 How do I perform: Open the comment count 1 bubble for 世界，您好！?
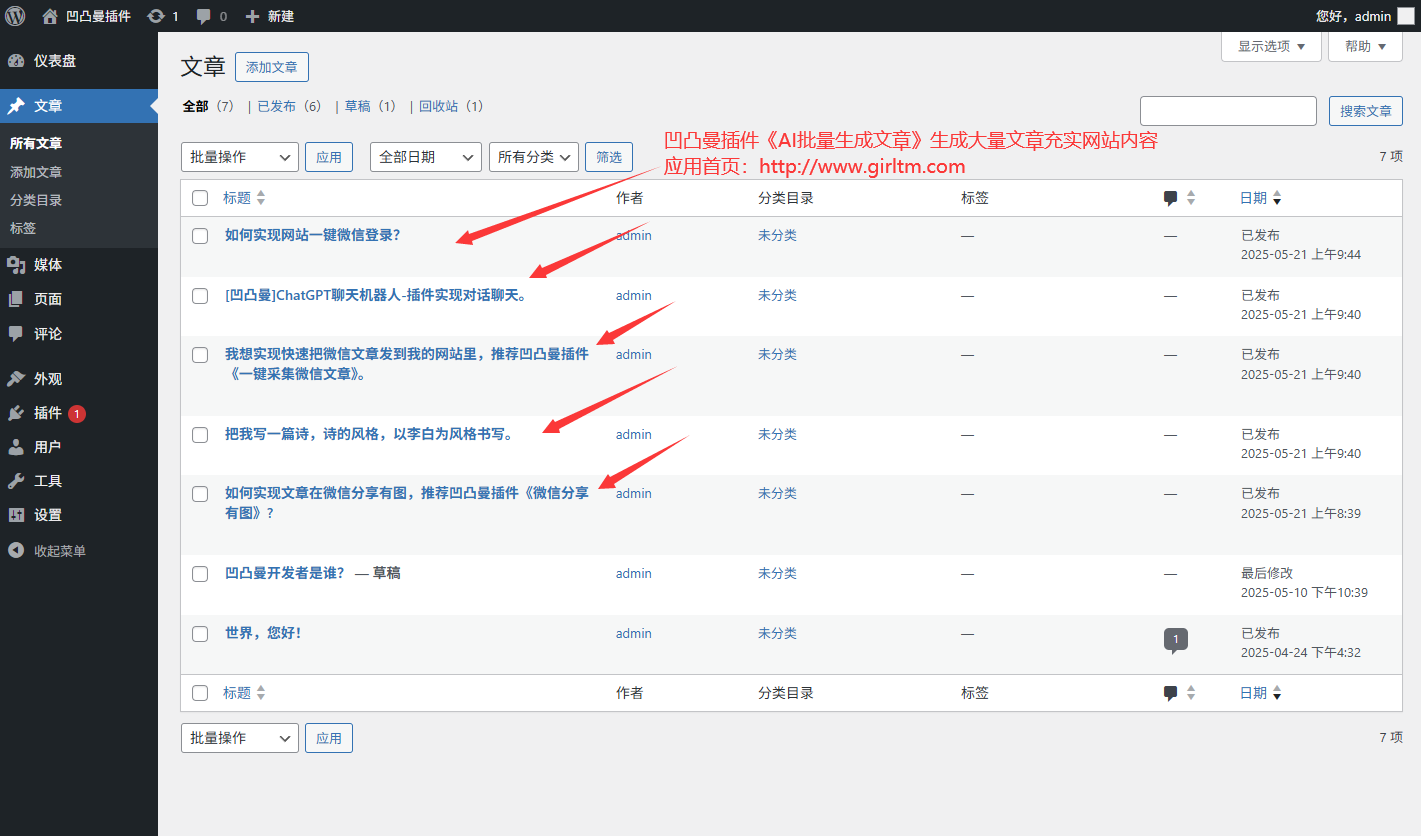coord(1176,640)
